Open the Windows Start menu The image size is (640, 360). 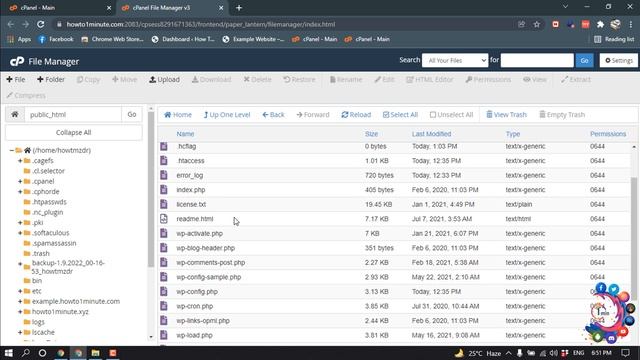pos(9,353)
